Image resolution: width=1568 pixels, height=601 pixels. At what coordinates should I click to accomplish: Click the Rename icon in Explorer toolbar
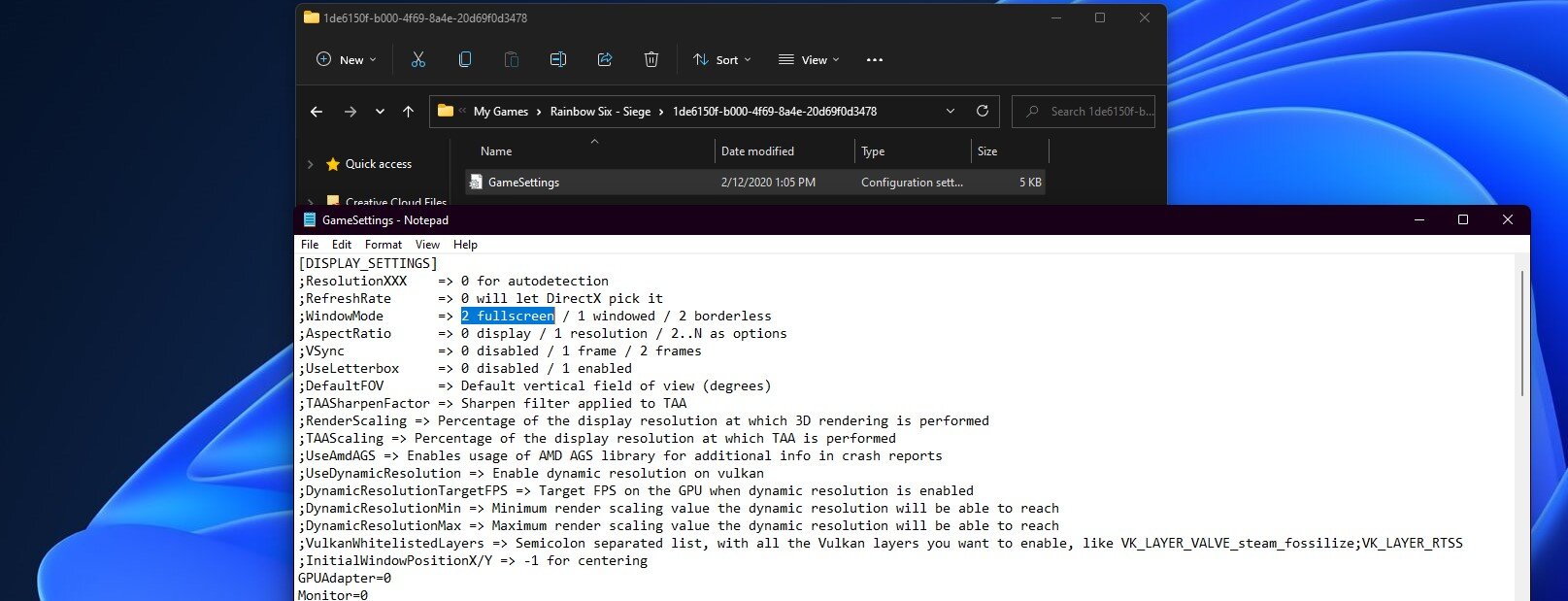coord(558,59)
